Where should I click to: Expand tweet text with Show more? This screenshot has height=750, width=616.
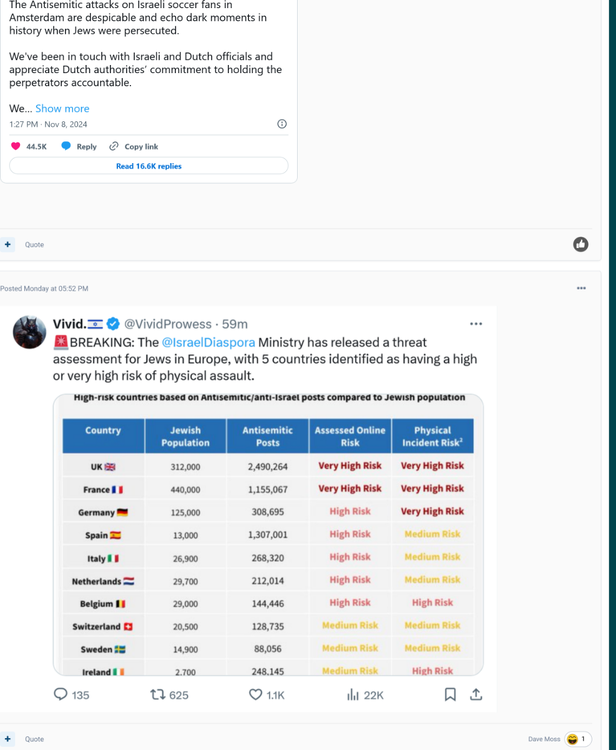pyautogui.click(x=62, y=108)
